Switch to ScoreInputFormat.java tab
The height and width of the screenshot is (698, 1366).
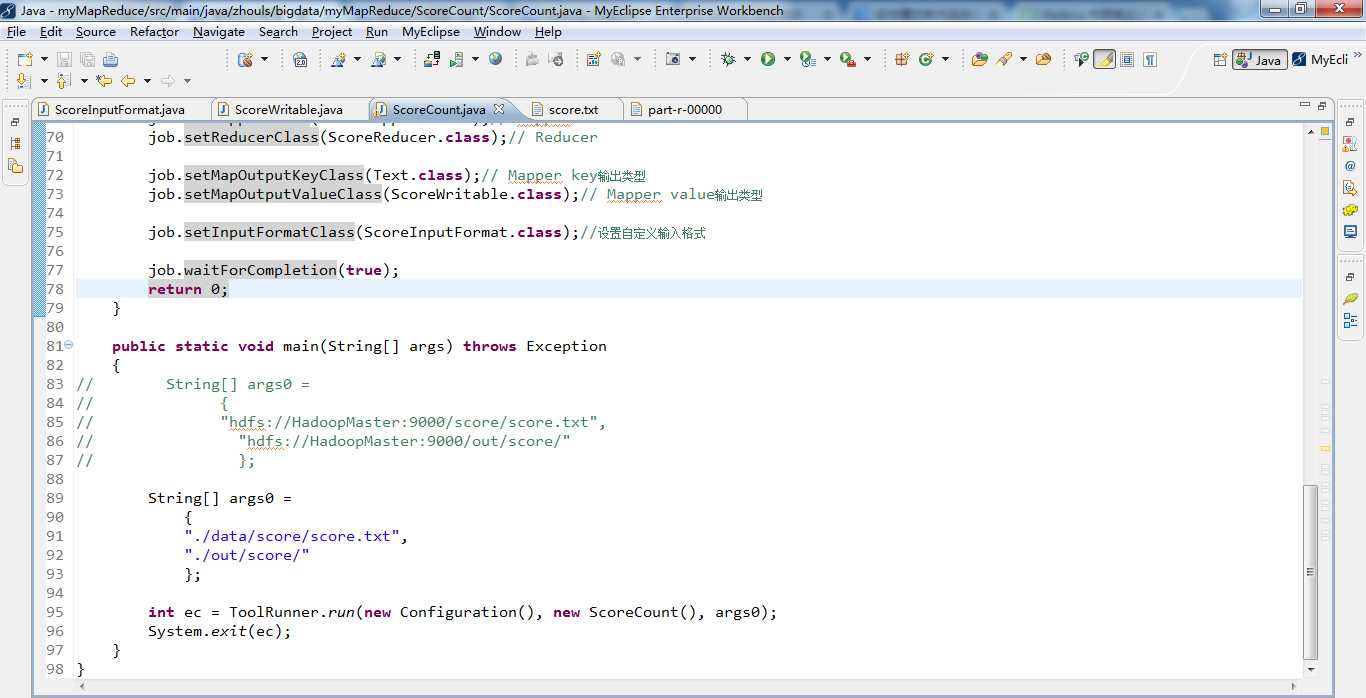point(120,109)
